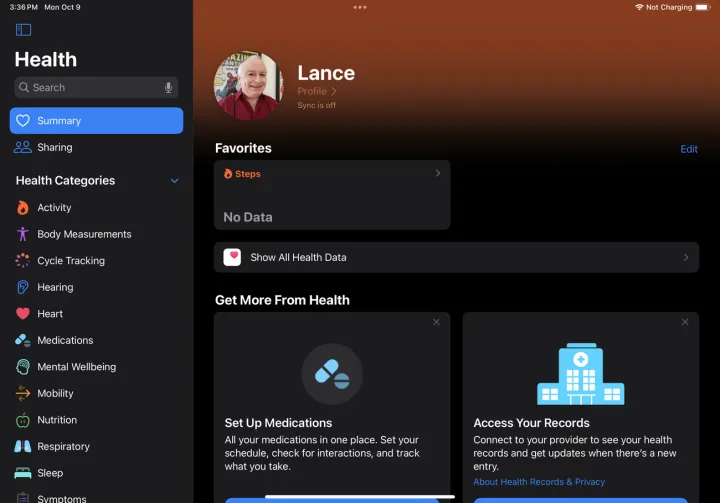Open Show All Health Data row
Viewport: 720px width, 503px height.
coord(456,257)
